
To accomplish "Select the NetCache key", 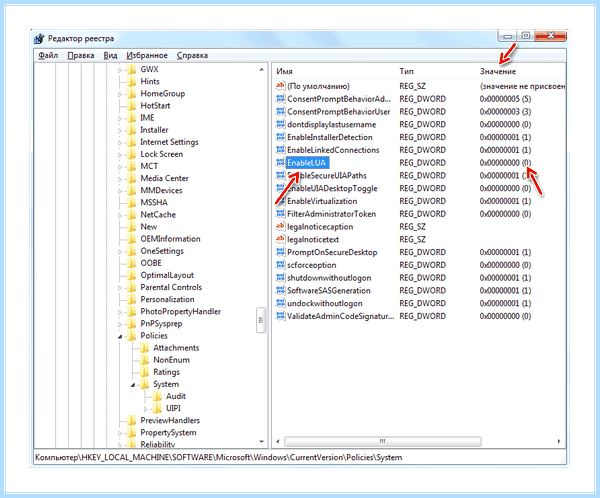I will point(158,215).
